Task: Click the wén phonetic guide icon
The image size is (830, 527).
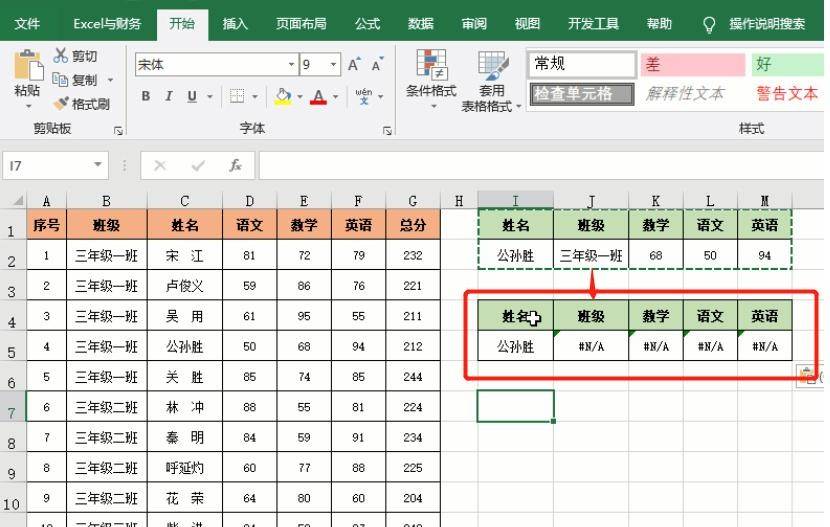Action: click(364, 96)
